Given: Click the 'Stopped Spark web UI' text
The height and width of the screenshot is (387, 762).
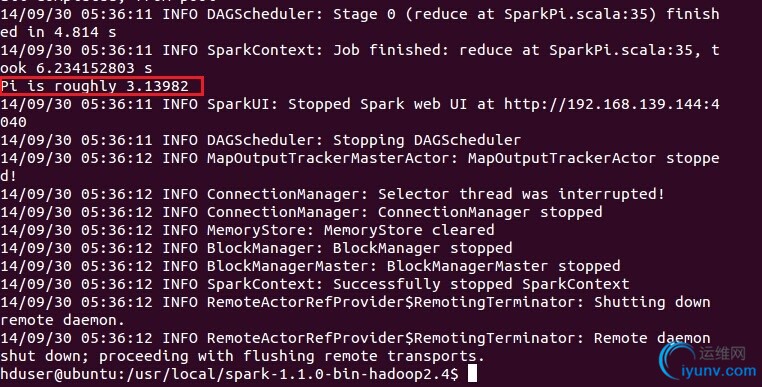Looking at the screenshot, I should point(381,104).
